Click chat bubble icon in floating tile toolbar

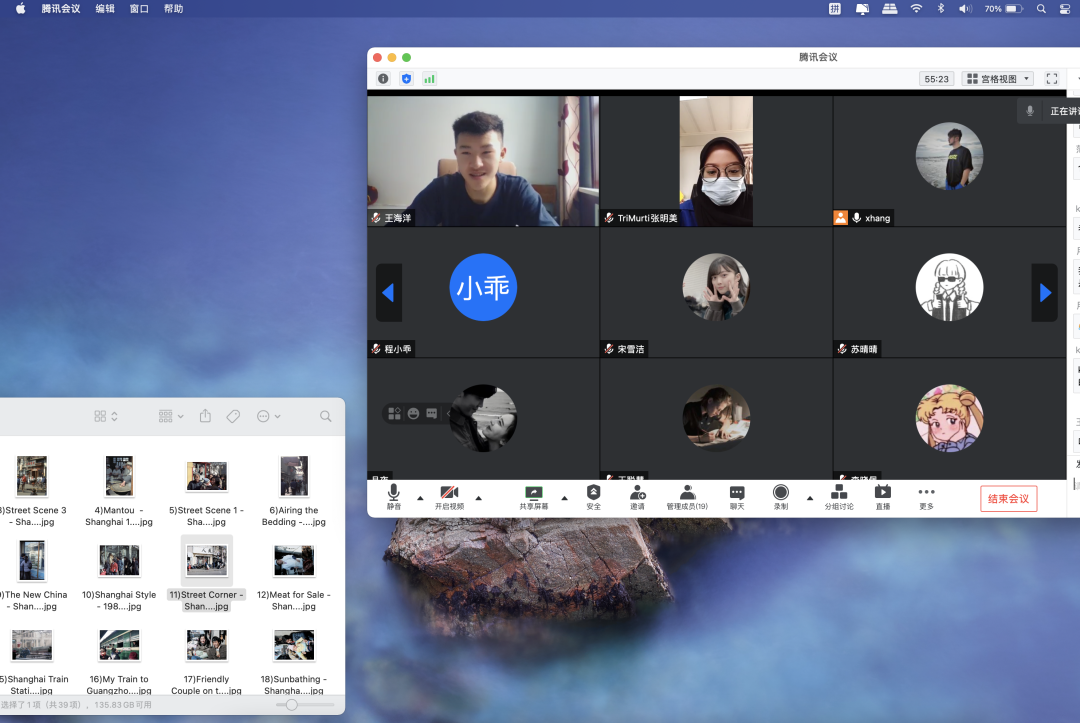click(x=432, y=413)
